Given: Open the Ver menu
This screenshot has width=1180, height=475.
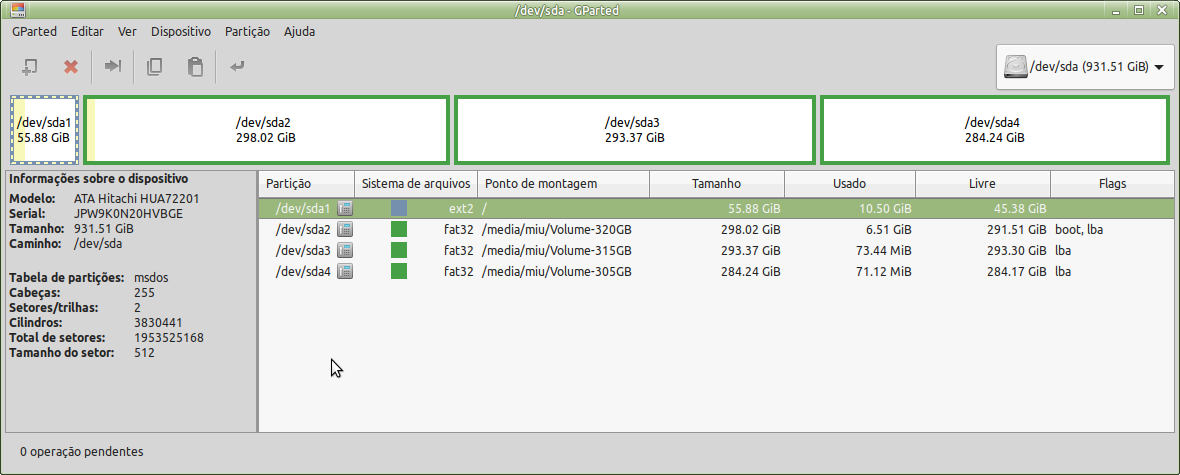Looking at the screenshot, I should (127, 32).
